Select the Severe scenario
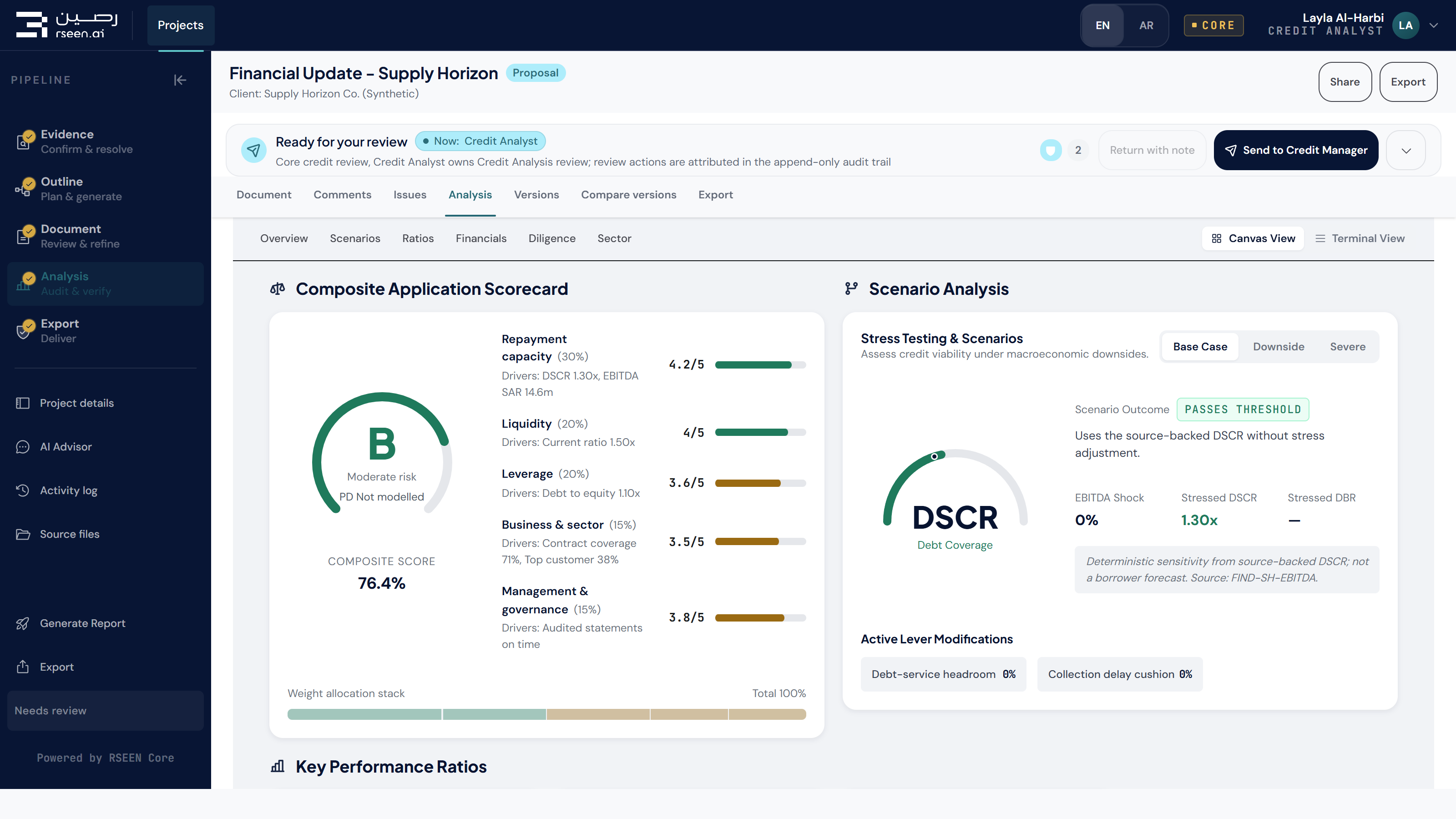This screenshot has height=819, width=1456. pos(1347,346)
